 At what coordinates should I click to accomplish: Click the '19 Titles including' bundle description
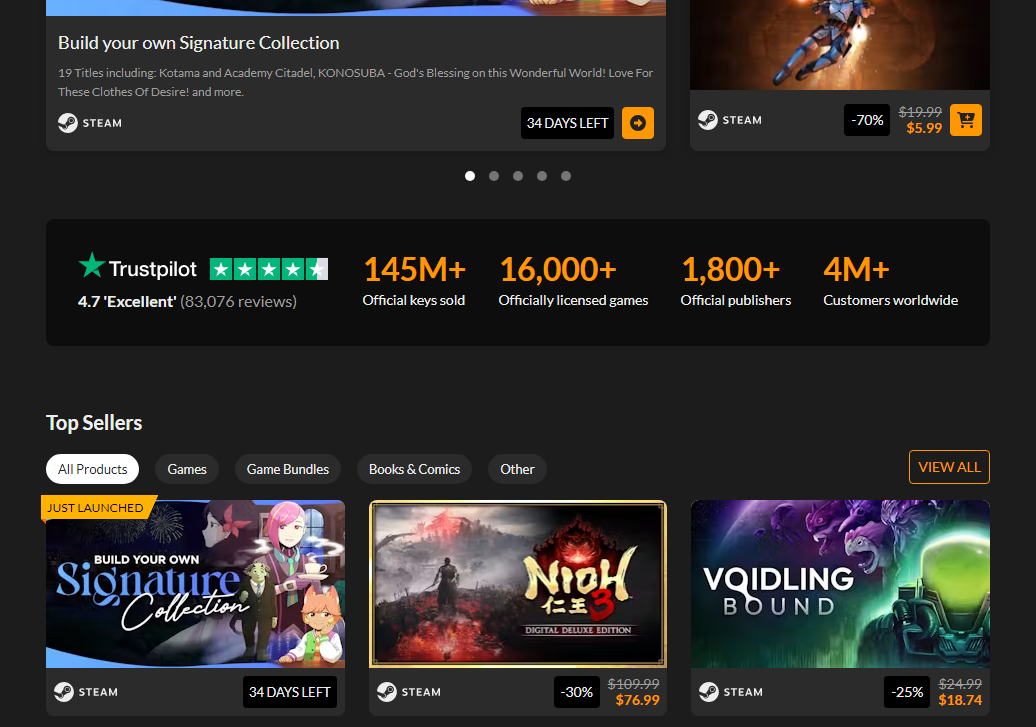tap(355, 83)
